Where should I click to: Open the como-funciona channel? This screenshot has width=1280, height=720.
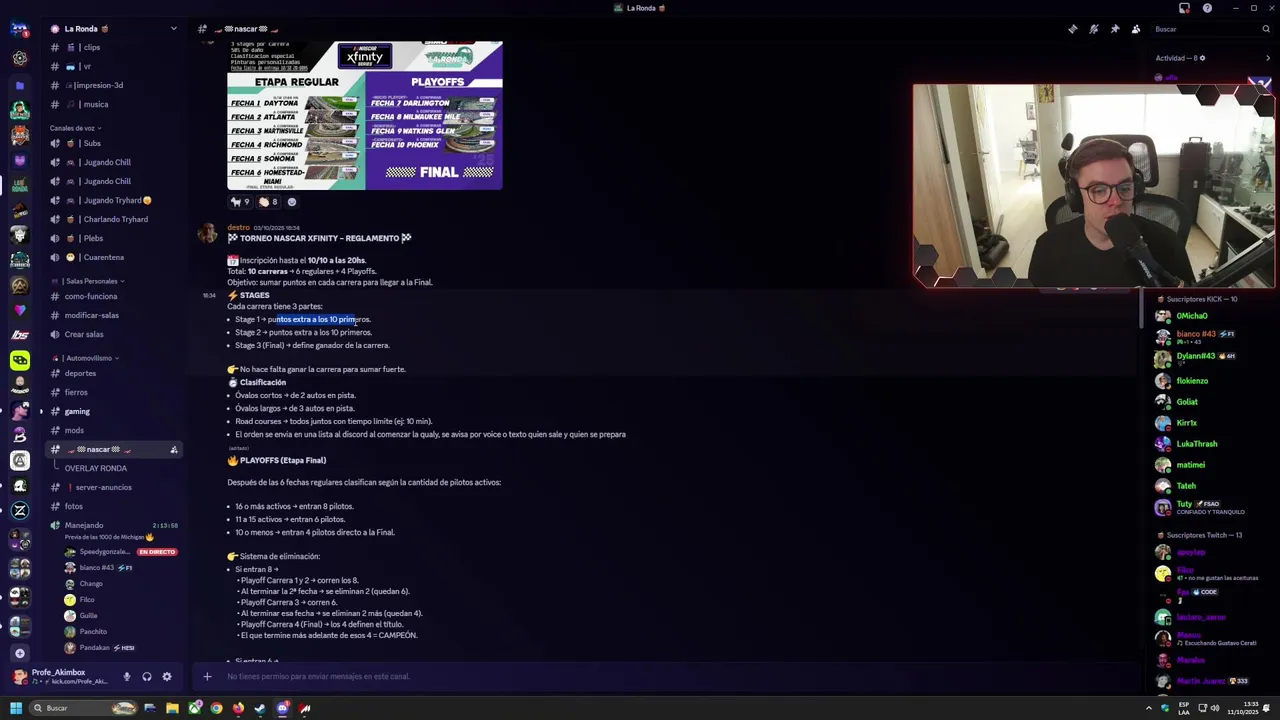tap(115, 296)
